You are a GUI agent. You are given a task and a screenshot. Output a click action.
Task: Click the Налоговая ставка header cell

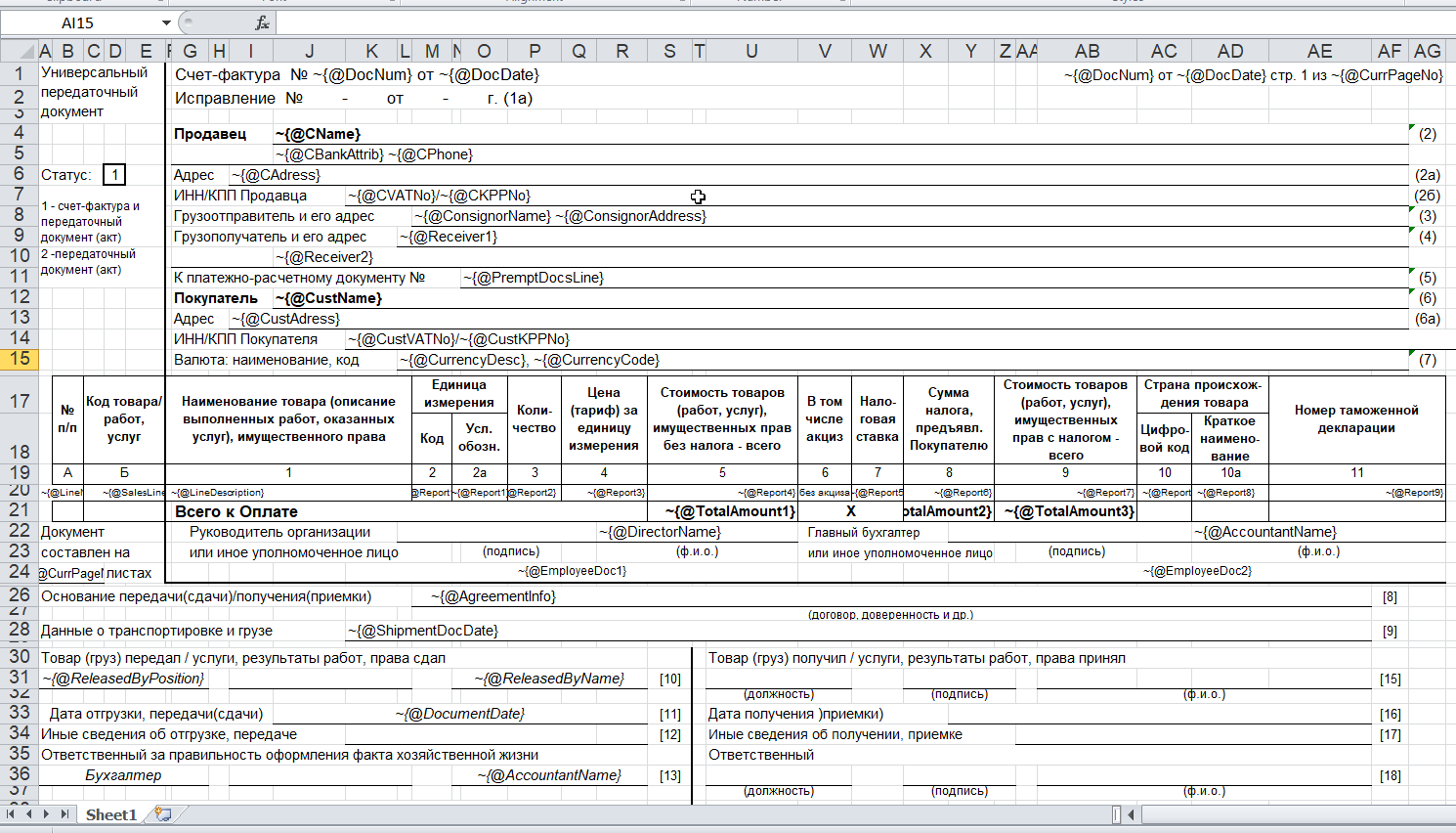pyautogui.click(x=878, y=419)
